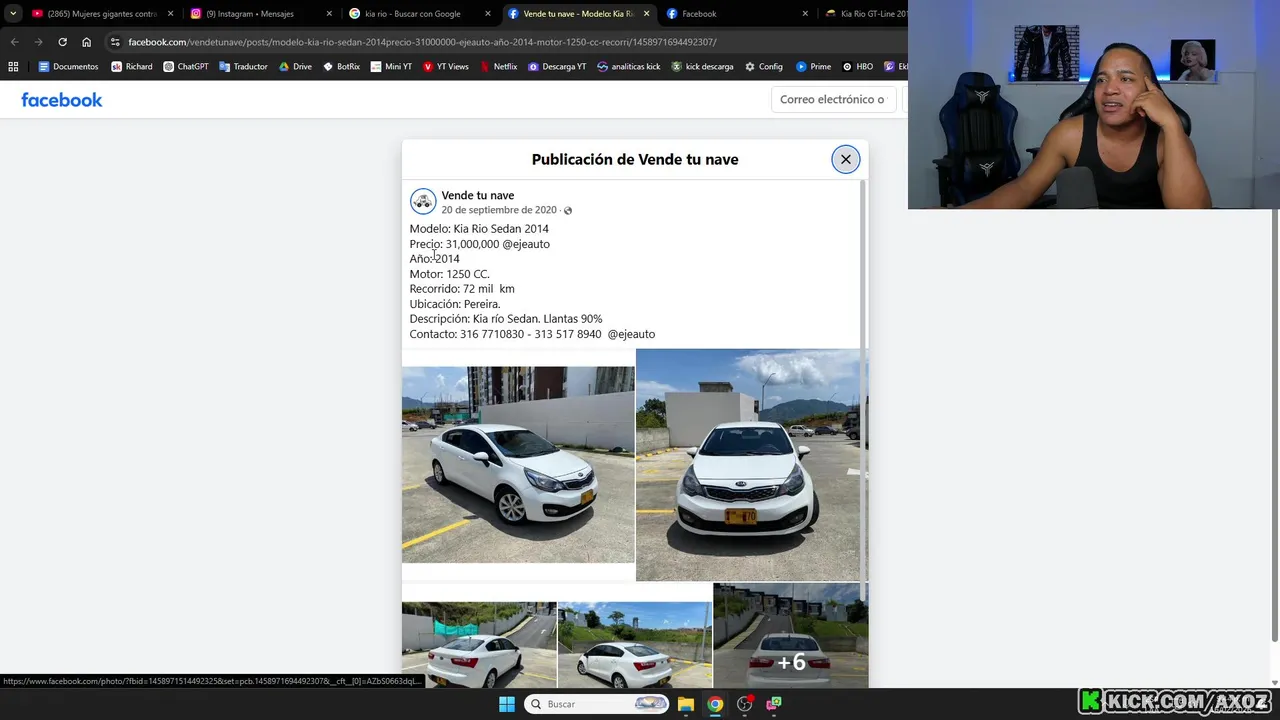Open the +6 more photos thumbnail
Image resolution: width=1280 pixels, height=720 pixels.
pyautogui.click(x=790, y=636)
